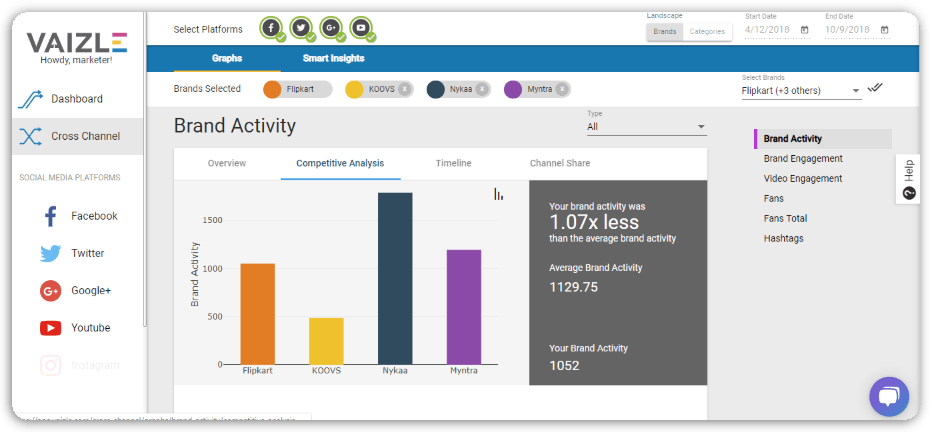Click the Nykaa bar in chart
Screen dimensions: 932x432
[395, 279]
